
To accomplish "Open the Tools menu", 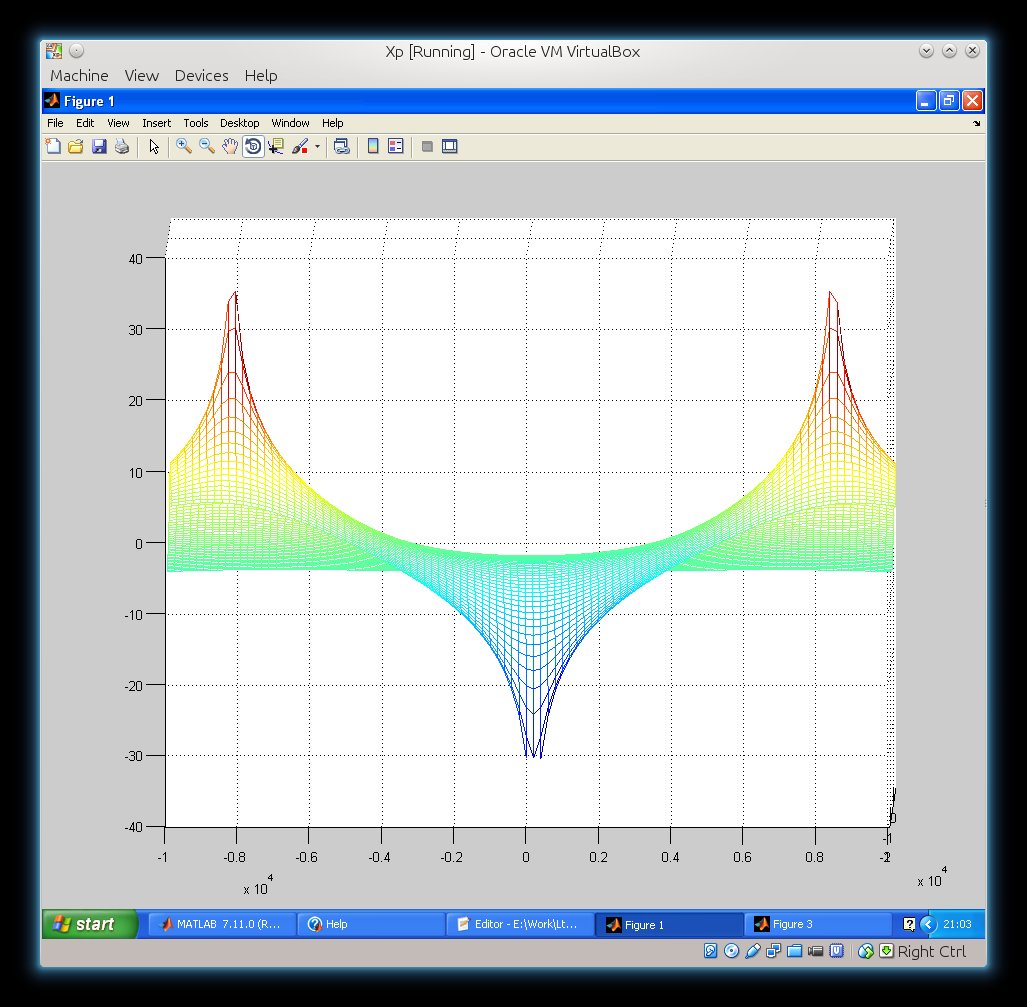I will [x=195, y=123].
